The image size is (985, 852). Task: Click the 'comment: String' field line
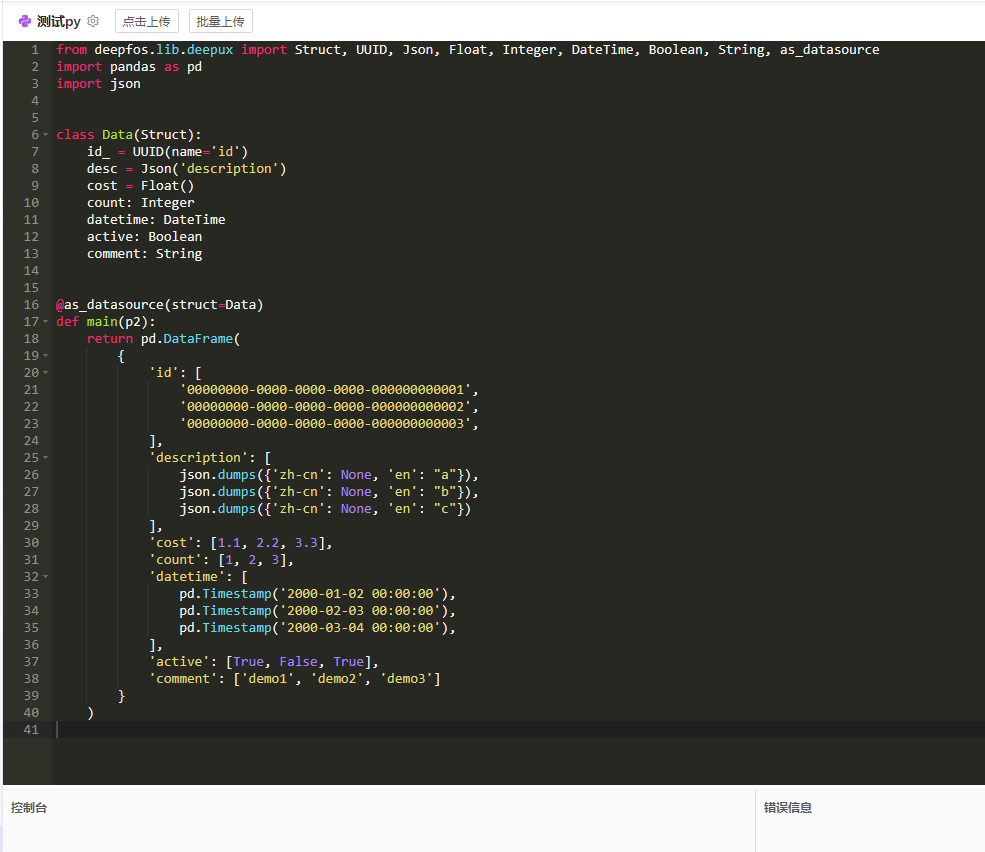[x=144, y=254]
